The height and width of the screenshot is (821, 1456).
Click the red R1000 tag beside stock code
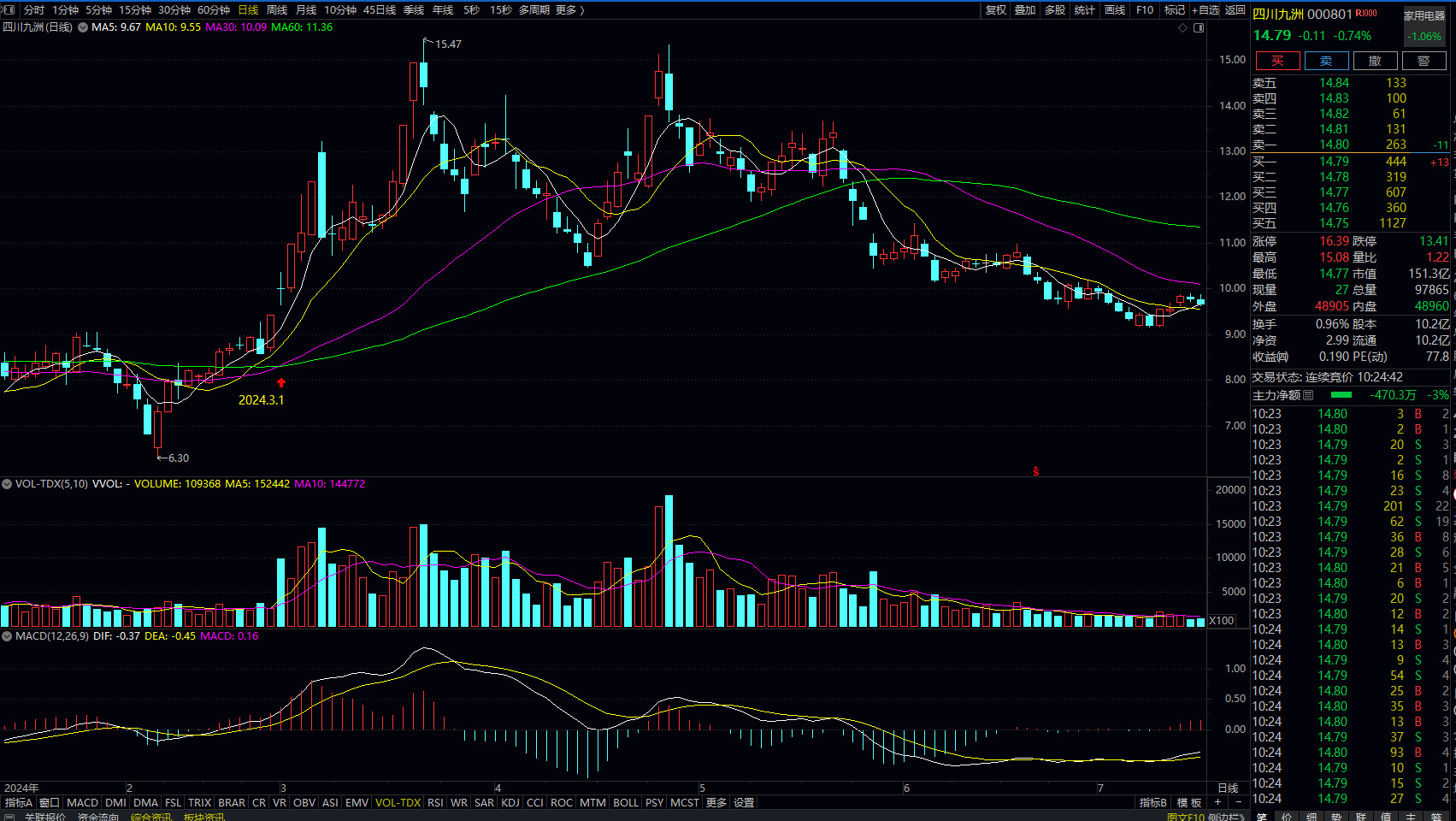click(x=1366, y=14)
